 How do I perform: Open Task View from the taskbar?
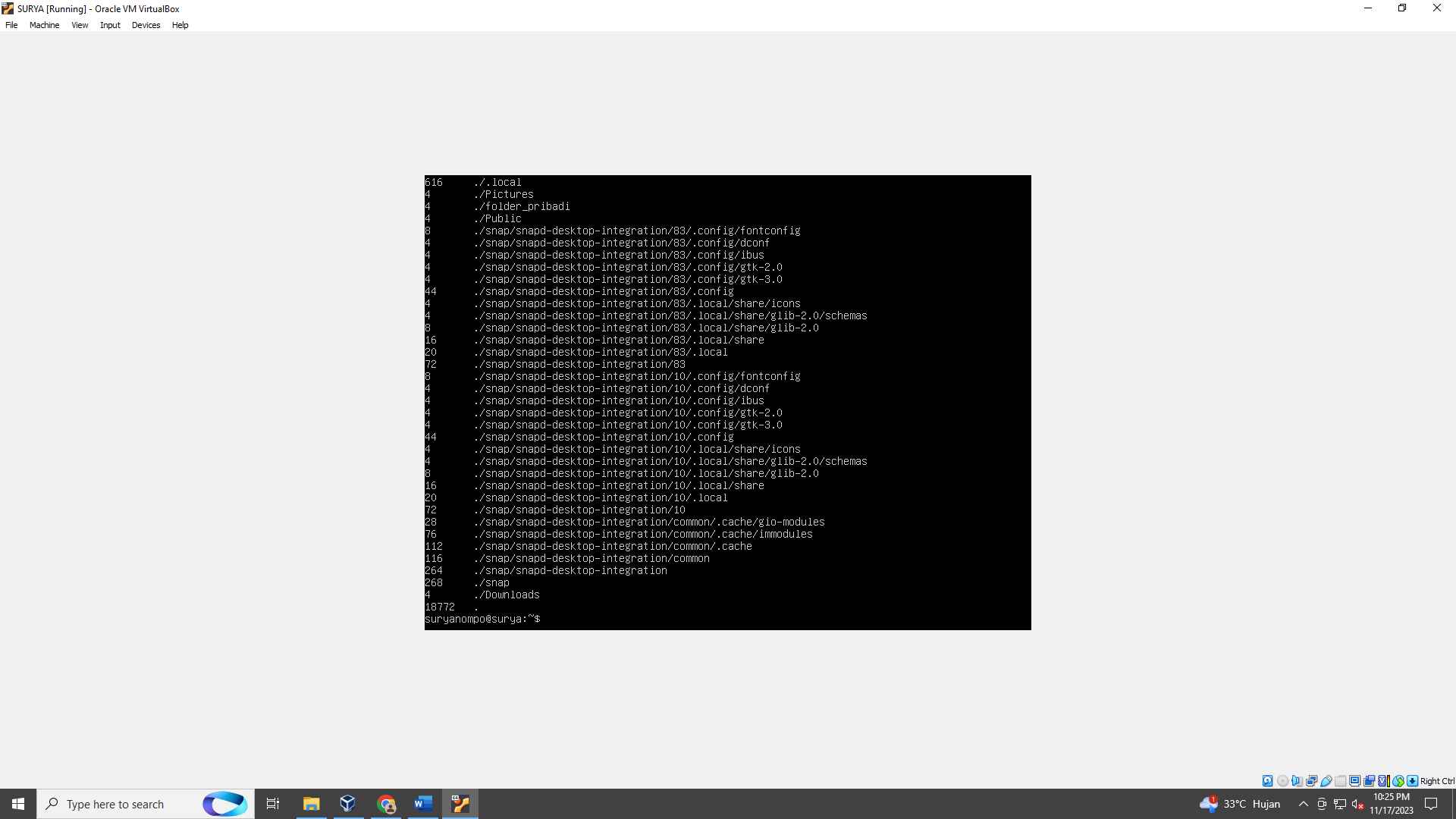coord(273,804)
